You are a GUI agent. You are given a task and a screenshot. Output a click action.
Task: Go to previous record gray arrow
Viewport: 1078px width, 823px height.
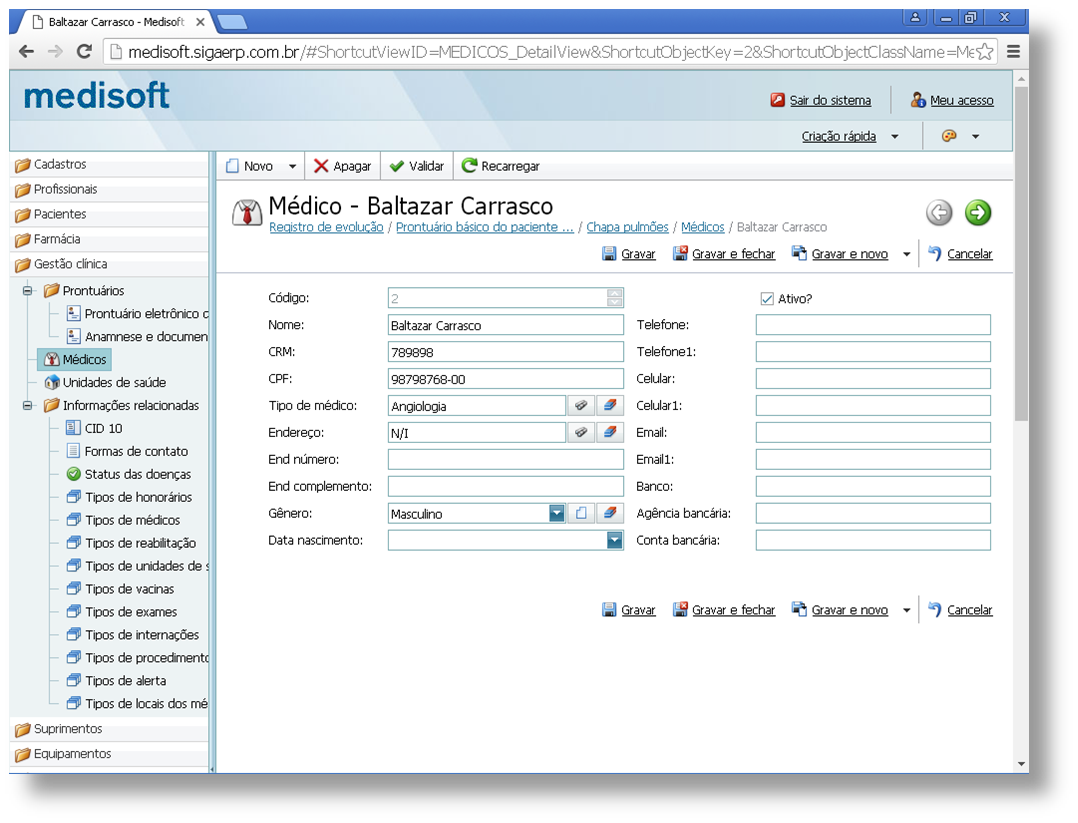pyautogui.click(x=939, y=212)
